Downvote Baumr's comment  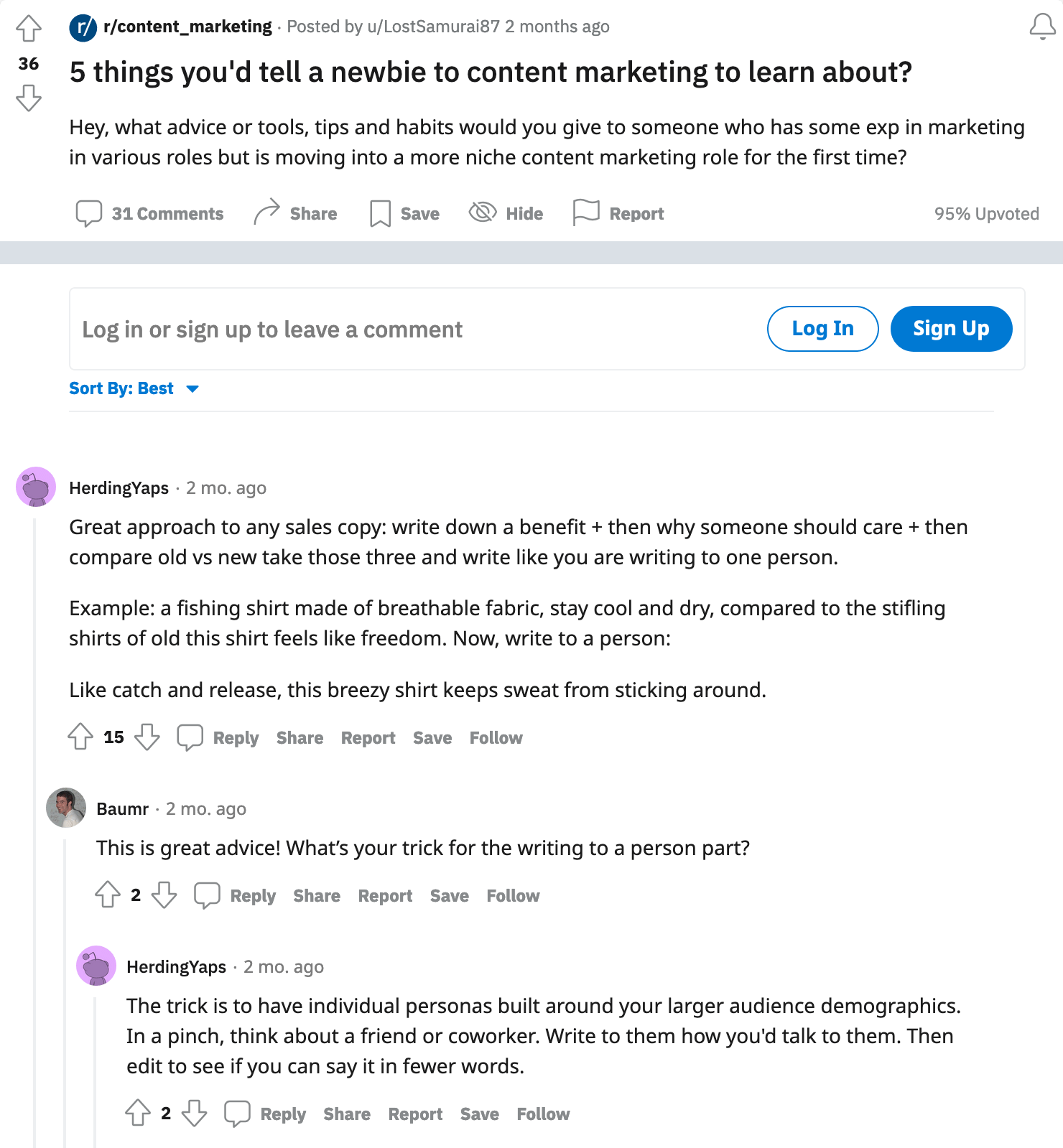[164, 895]
